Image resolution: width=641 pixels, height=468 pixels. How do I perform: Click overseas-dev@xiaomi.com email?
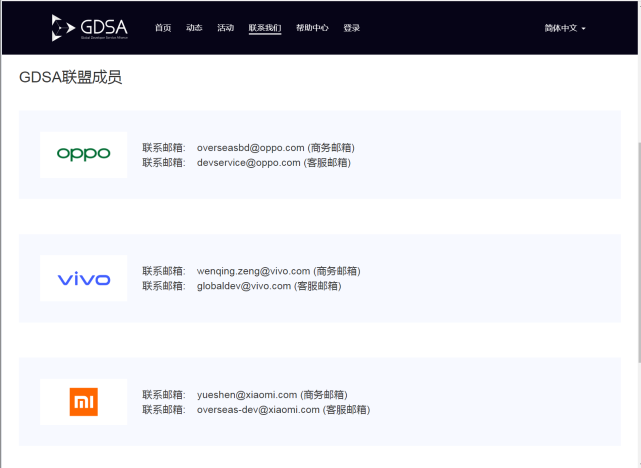258,410
